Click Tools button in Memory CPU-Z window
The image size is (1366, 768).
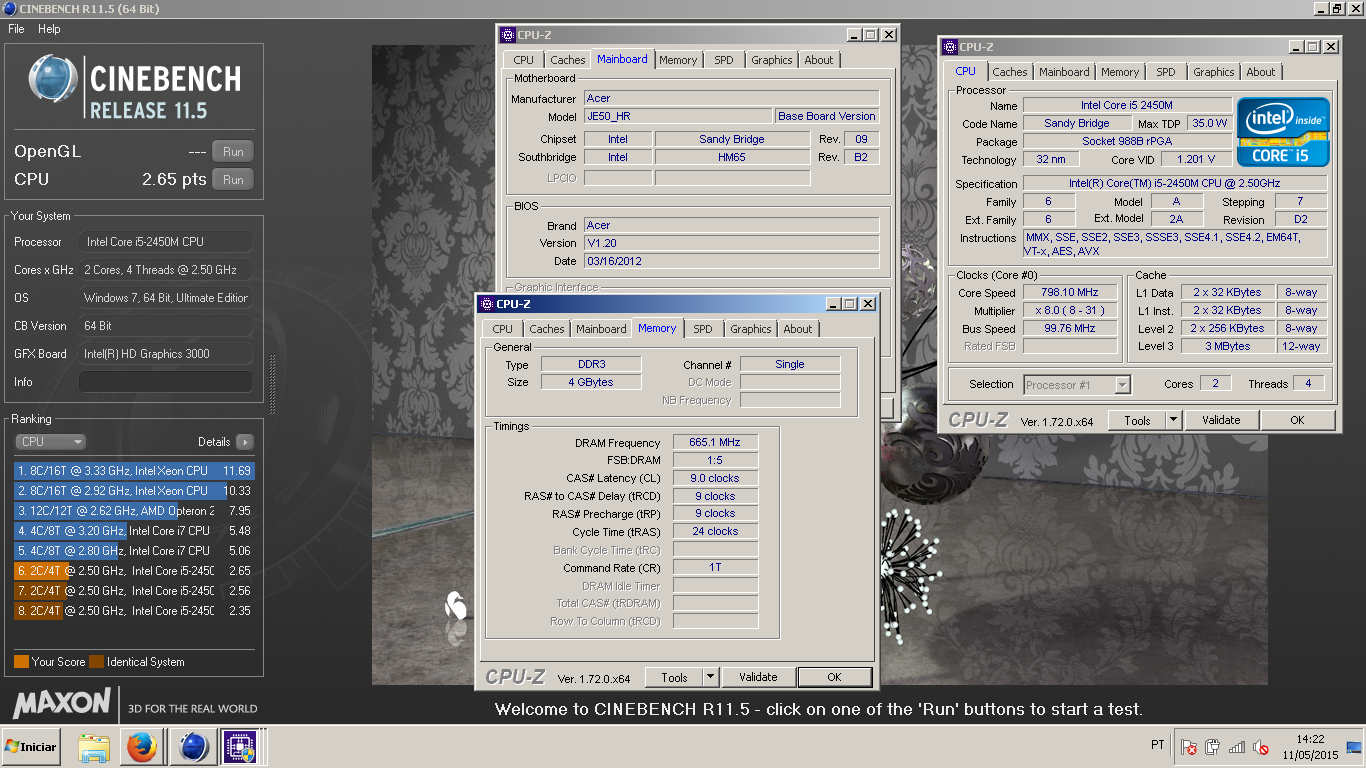point(674,677)
